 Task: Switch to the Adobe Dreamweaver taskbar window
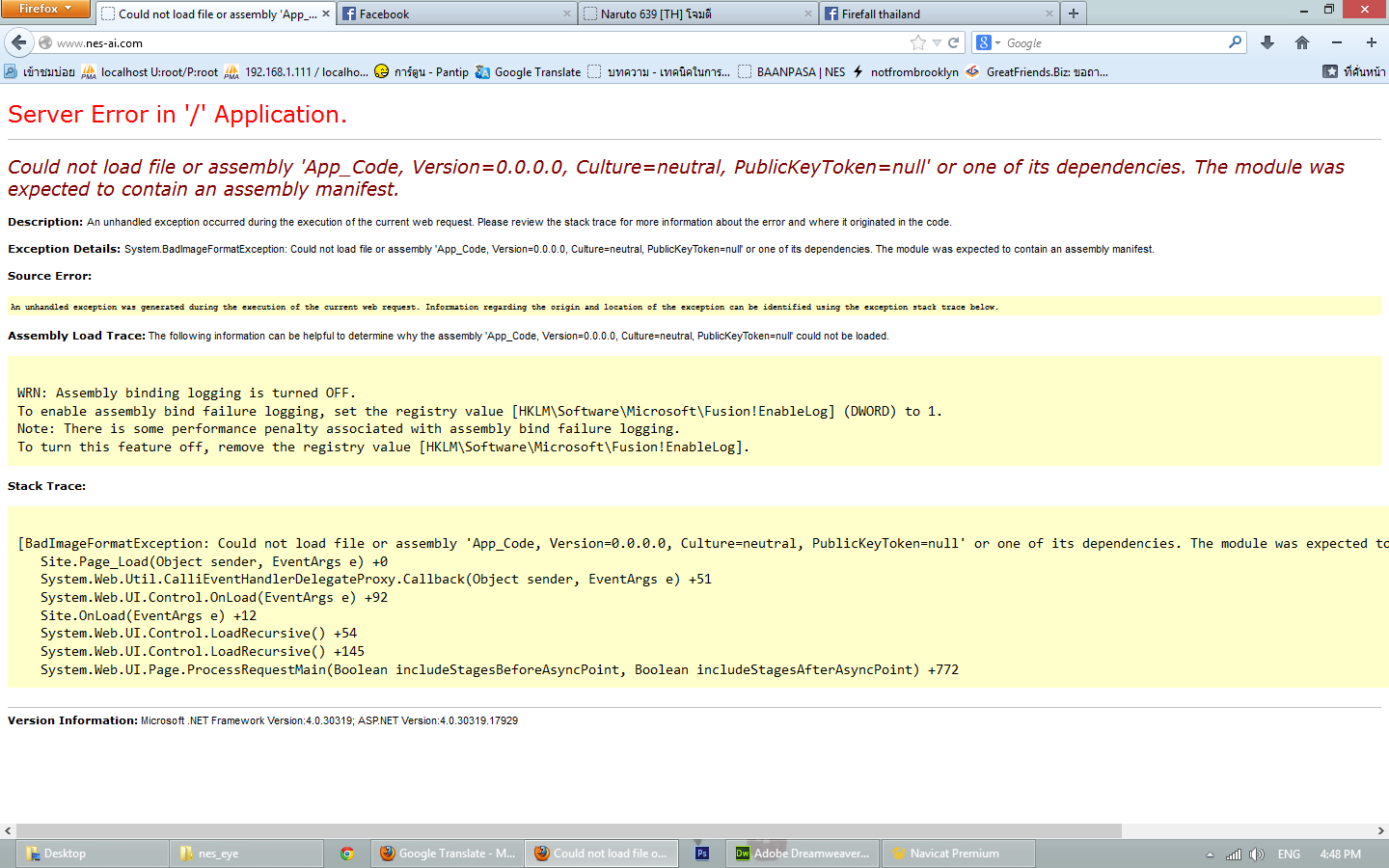pyautogui.click(x=803, y=854)
